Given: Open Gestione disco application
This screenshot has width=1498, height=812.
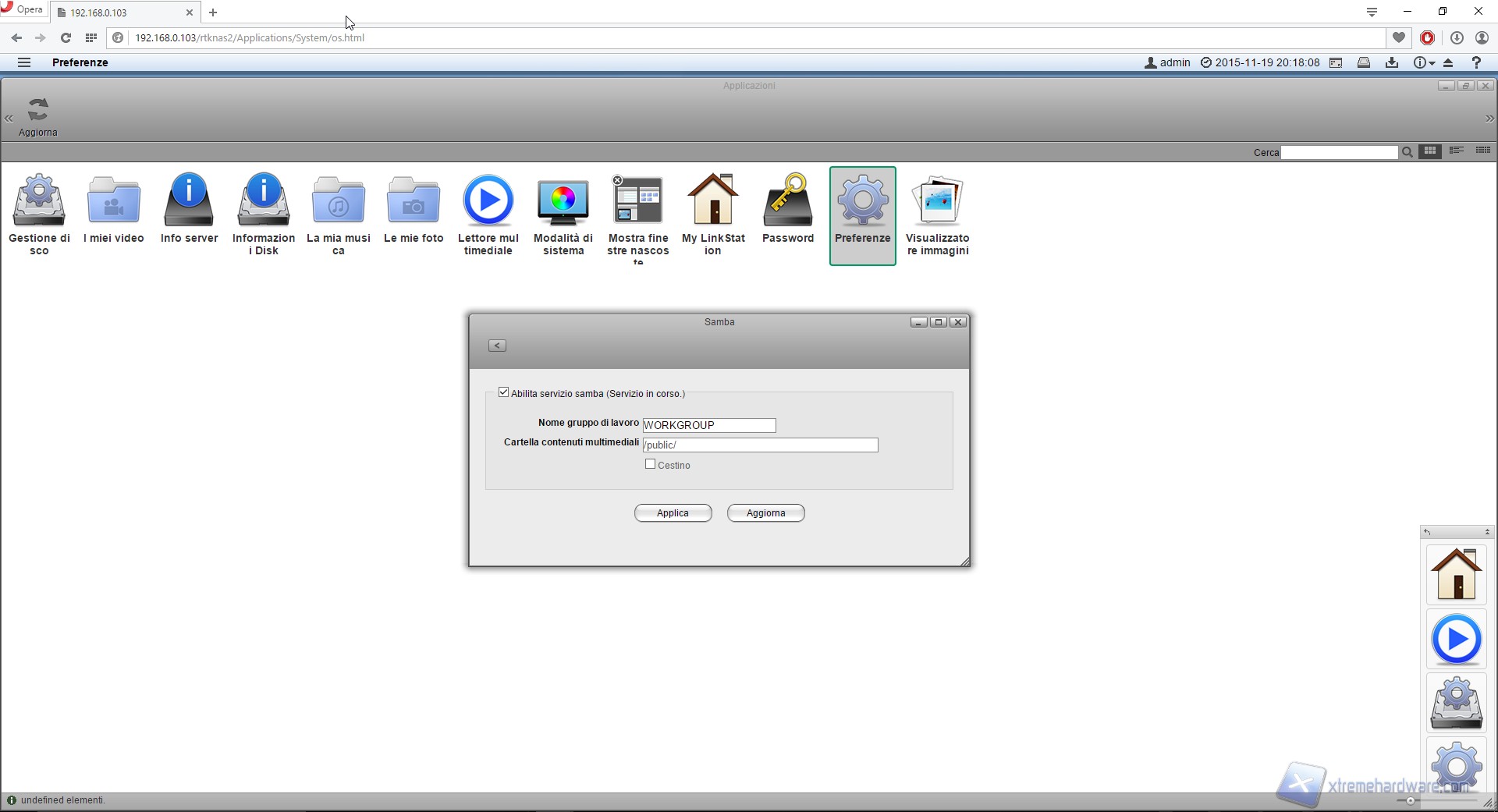Looking at the screenshot, I should (x=39, y=201).
